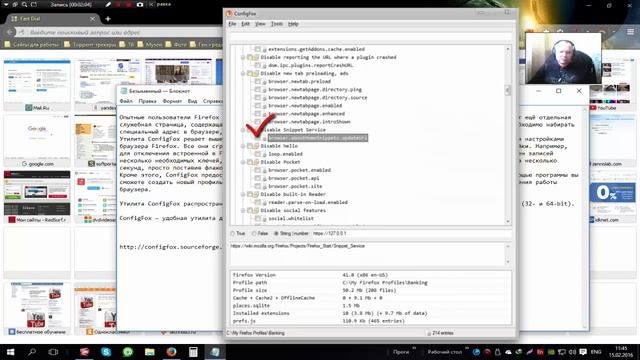Open ConfigFox View menu
640x360 pixels.
point(260,24)
